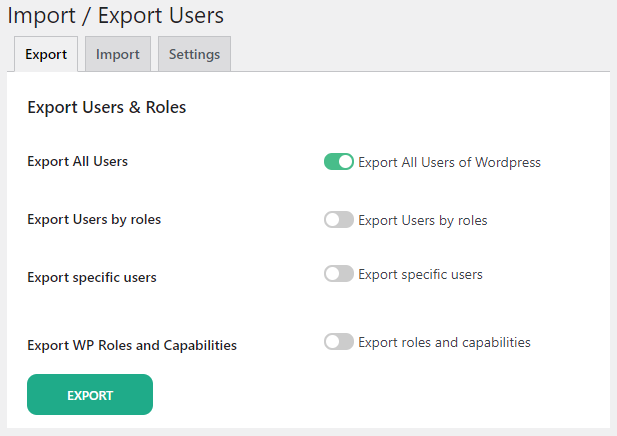617x436 pixels.
Task: Enable Export roles and capabilities toggle
Action: (338, 342)
